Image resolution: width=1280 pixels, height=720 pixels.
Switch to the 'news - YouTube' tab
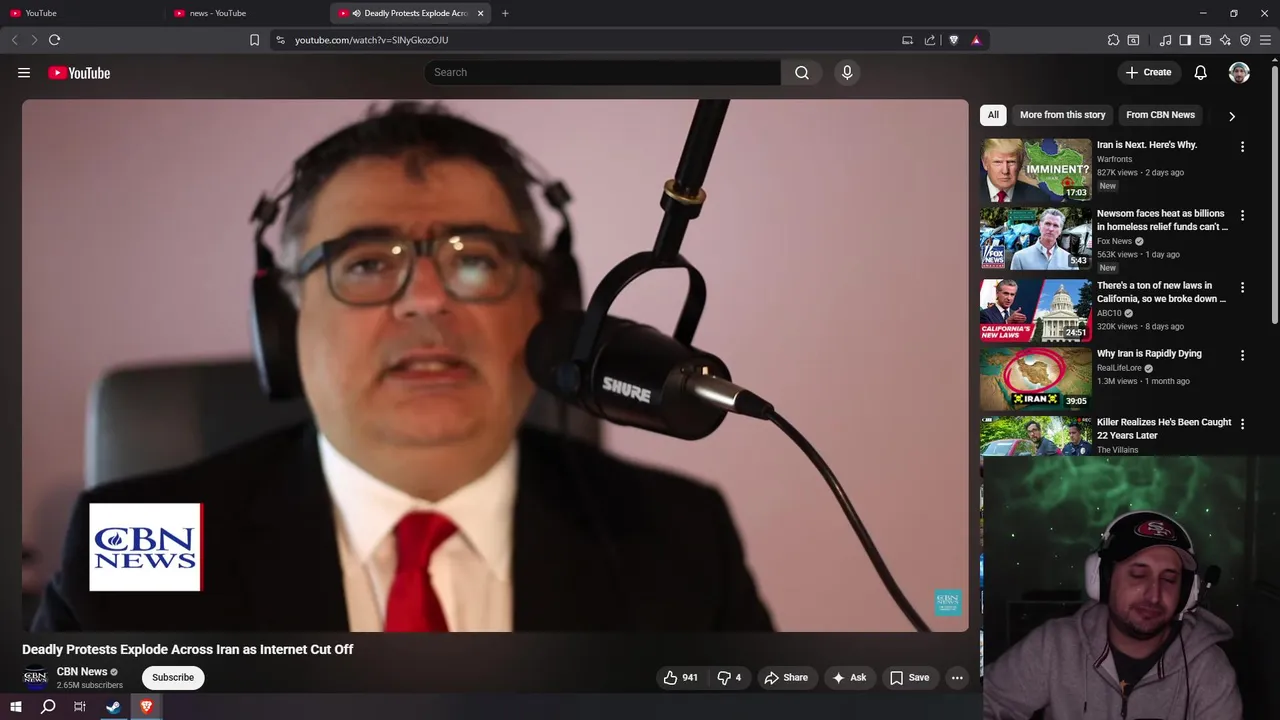[245, 13]
